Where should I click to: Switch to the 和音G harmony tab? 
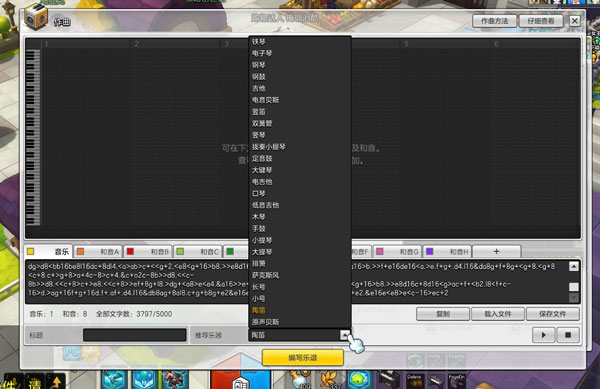click(397, 251)
